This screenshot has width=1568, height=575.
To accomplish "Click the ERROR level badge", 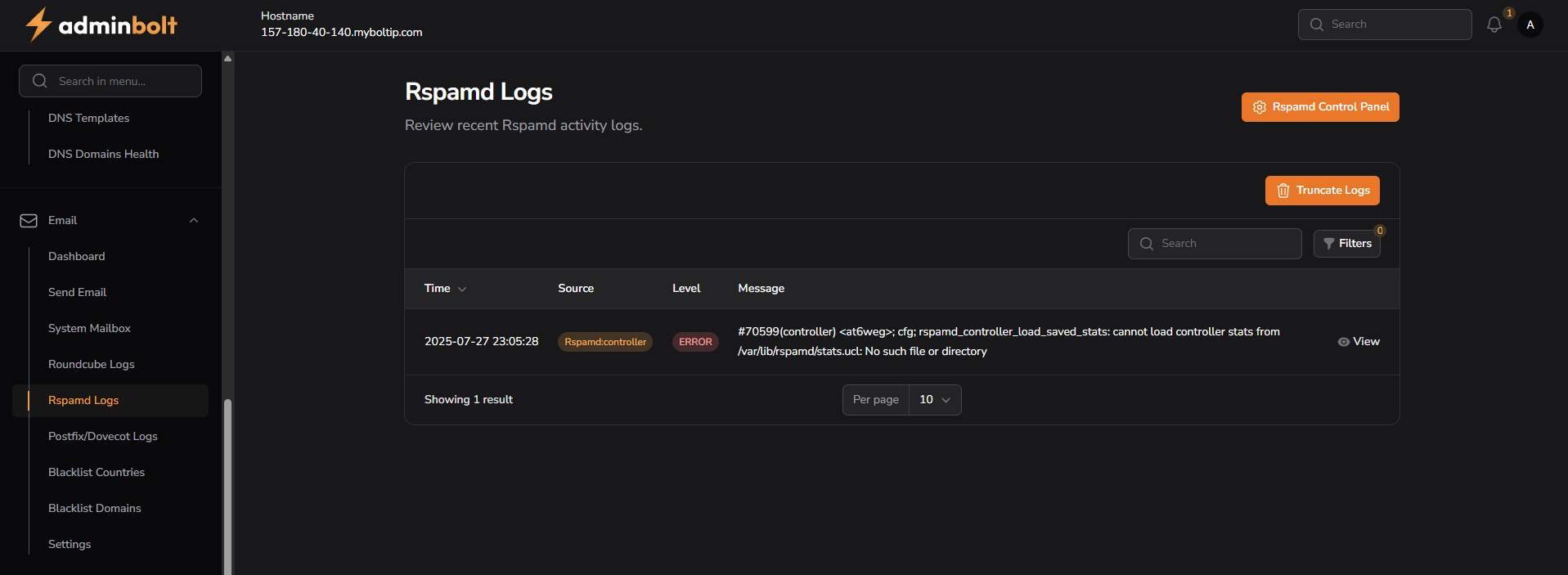I will tap(695, 342).
